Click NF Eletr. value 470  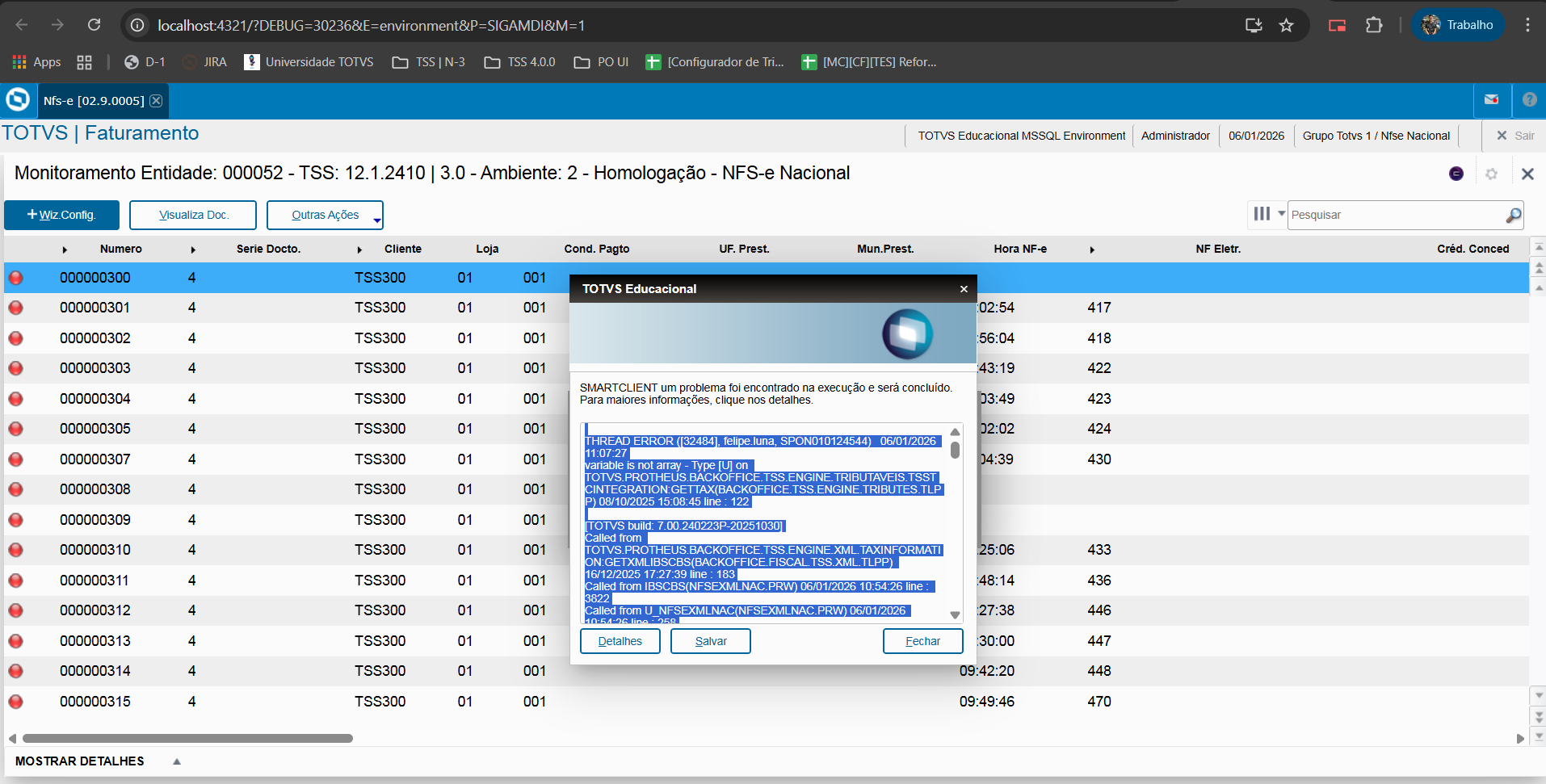pyautogui.click(x=1099, y=702)
